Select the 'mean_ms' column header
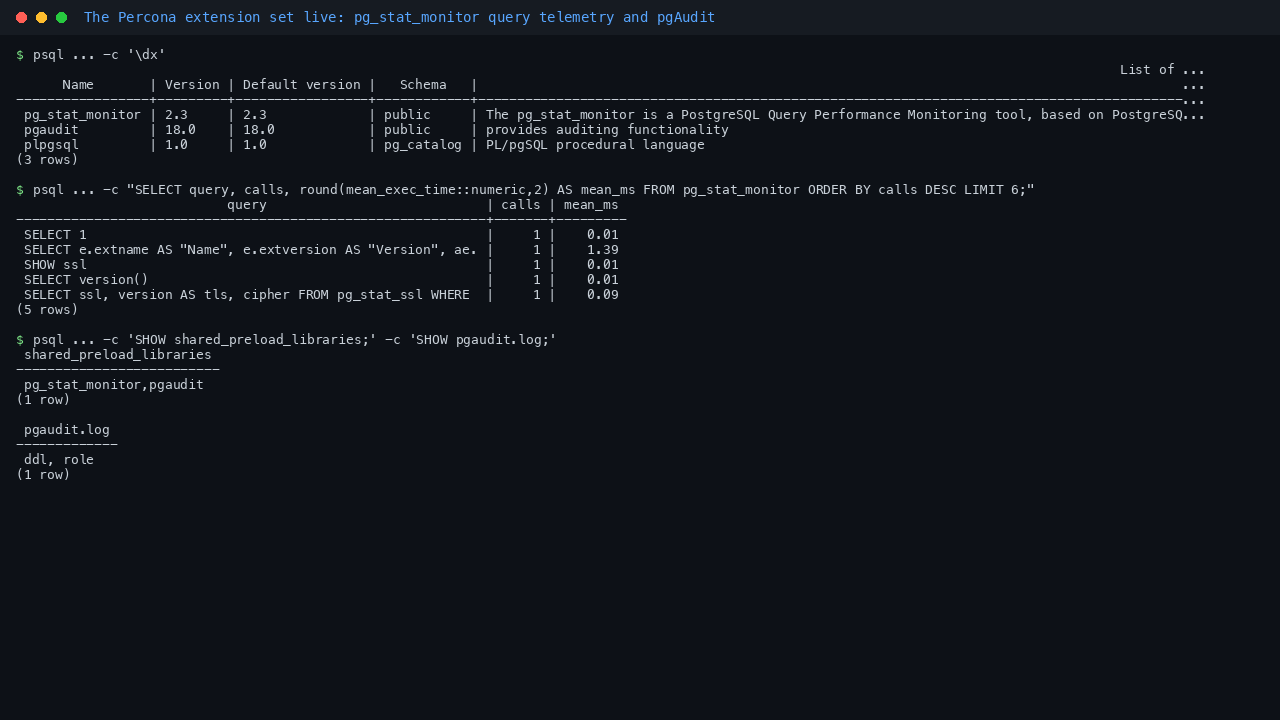 [x=591, y=205]
